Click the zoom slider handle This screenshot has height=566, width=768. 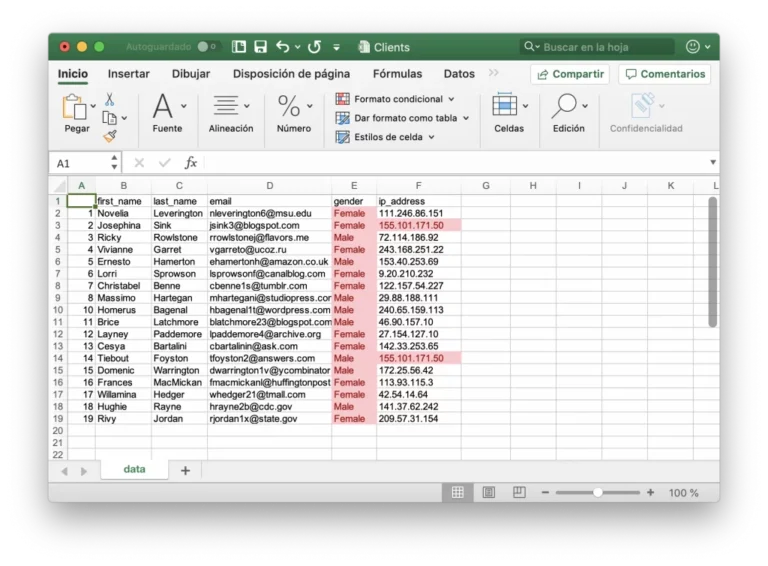click(597, 492)
